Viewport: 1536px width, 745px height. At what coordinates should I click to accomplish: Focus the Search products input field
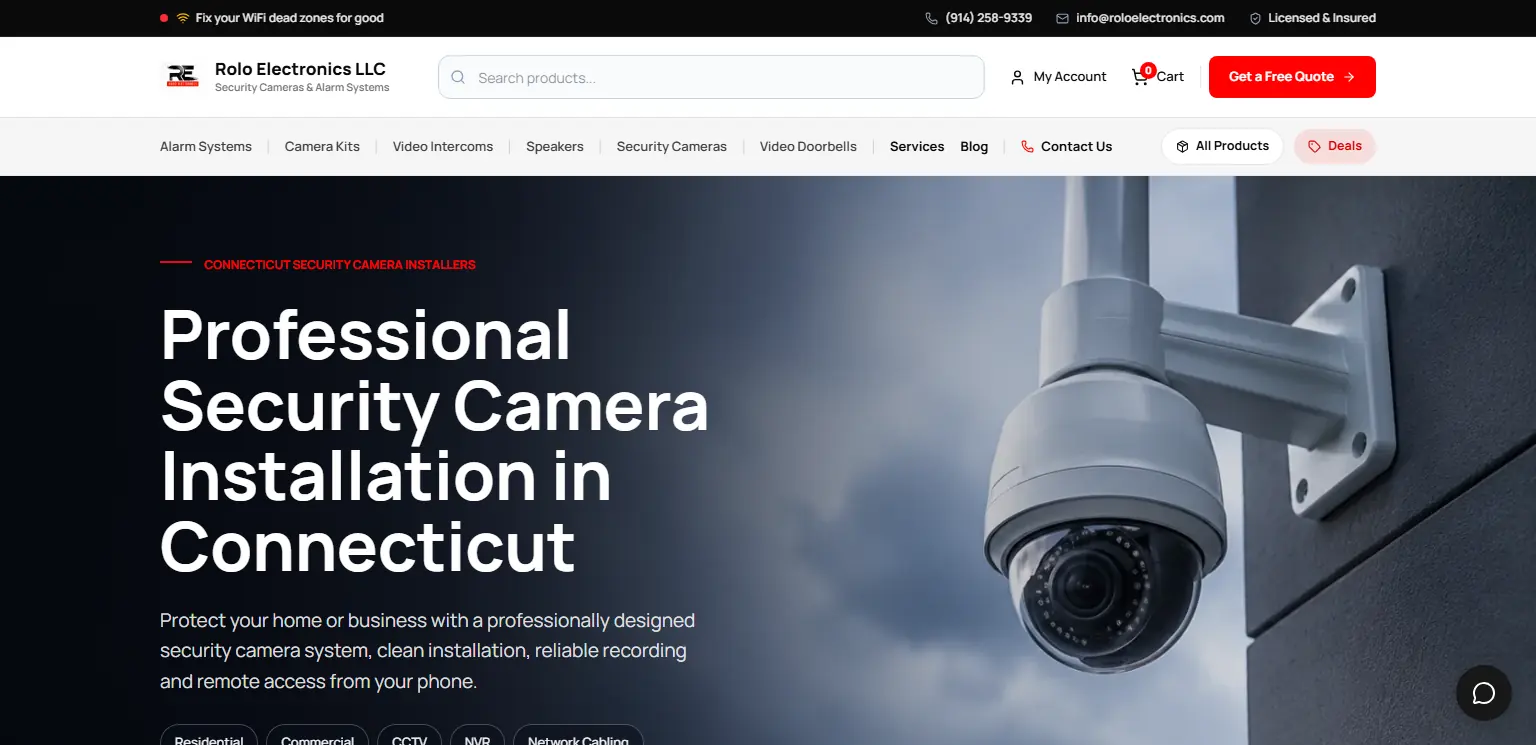pos(711,77)
